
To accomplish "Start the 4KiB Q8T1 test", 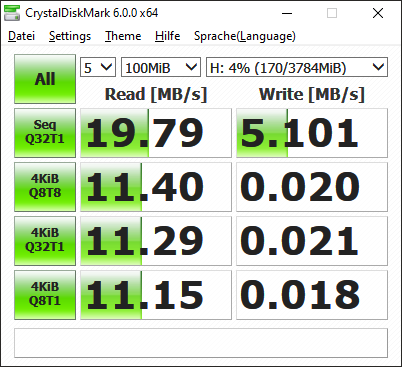I will pyautogui.click(x=45, y=295).
